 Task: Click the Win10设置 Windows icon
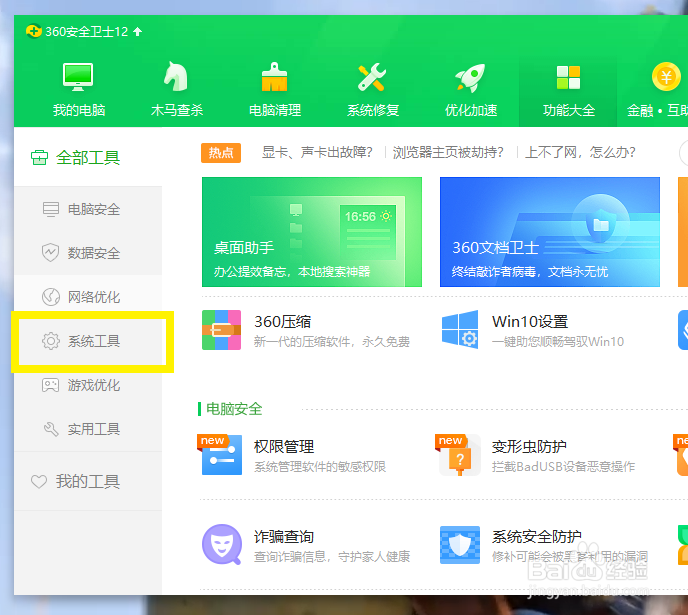[x=460, y=330]
